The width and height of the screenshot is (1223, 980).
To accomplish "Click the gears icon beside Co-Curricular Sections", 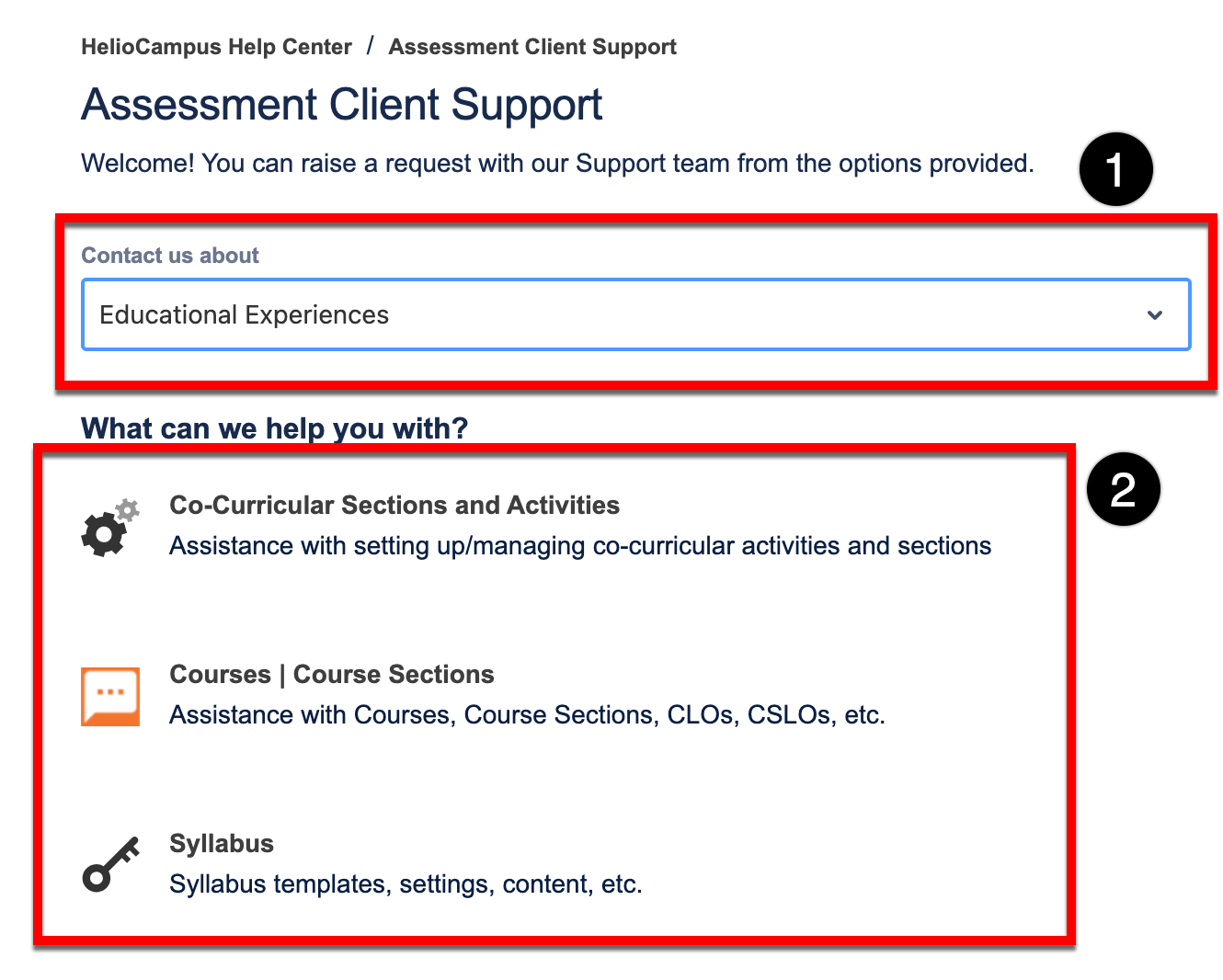I will [x=109, y=528].
